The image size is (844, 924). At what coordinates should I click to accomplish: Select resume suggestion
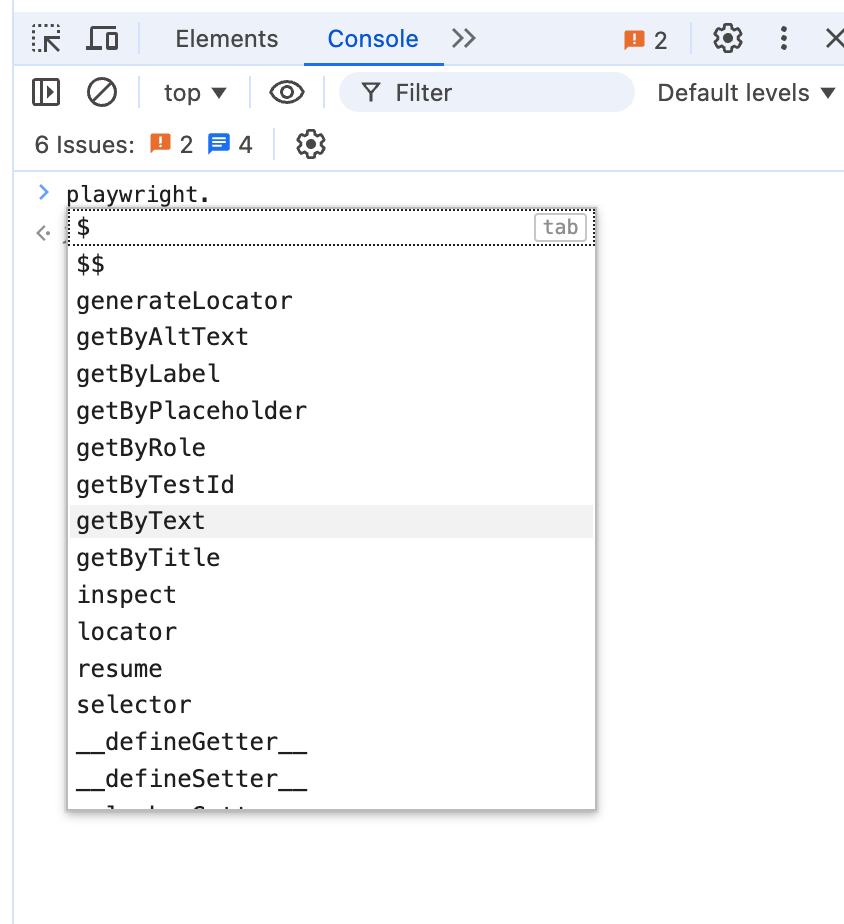click(x=332, y=669)
